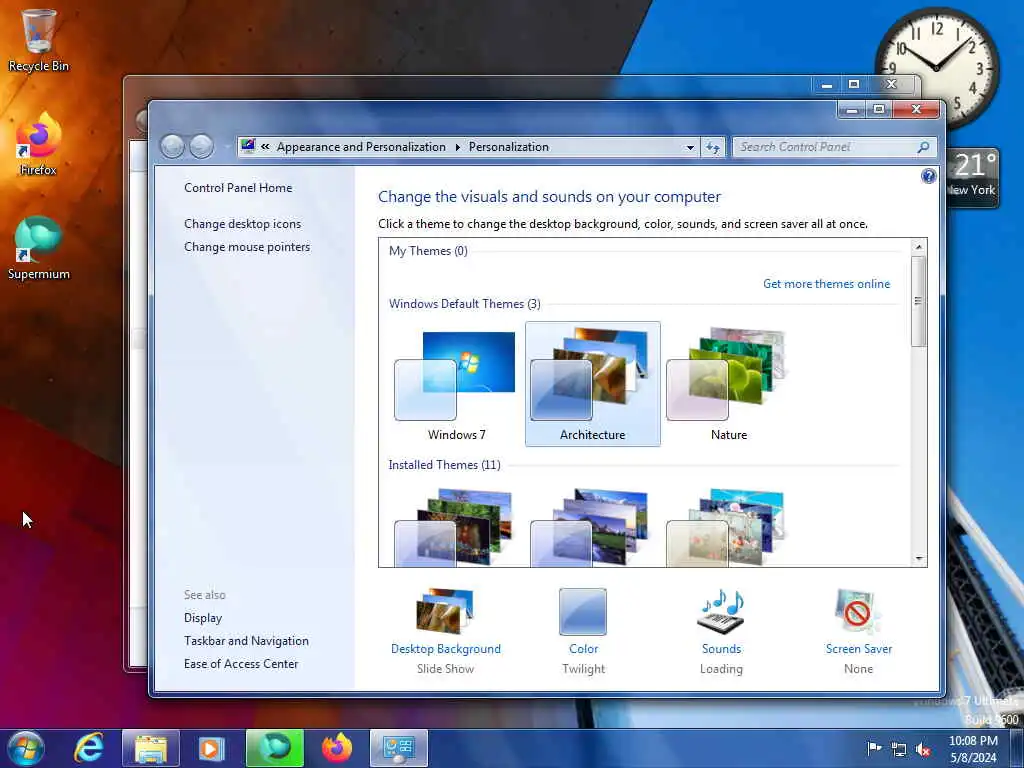Open the Display link under See also
Viewport: 1024px width, 768px height.
point(203,618)
